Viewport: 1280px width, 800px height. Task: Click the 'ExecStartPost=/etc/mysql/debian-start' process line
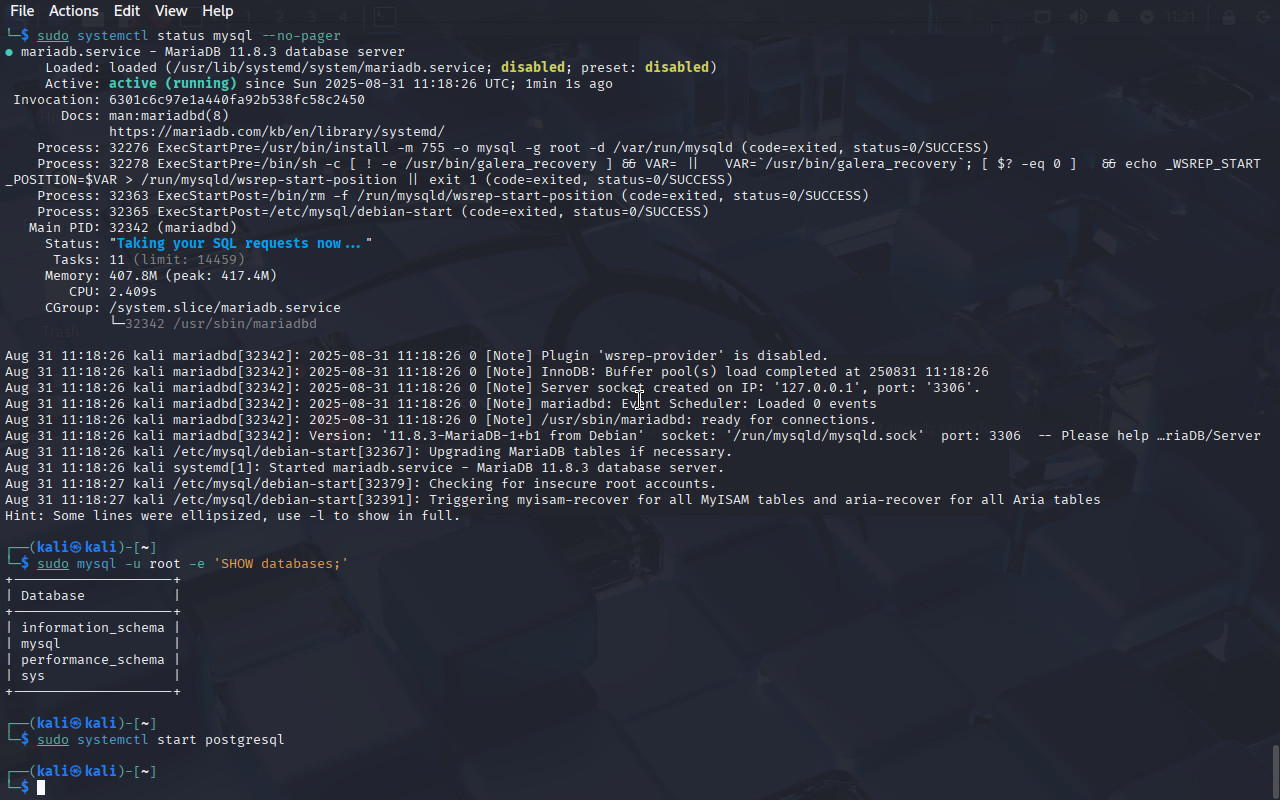pyautogui.click(x=373, y=212)
